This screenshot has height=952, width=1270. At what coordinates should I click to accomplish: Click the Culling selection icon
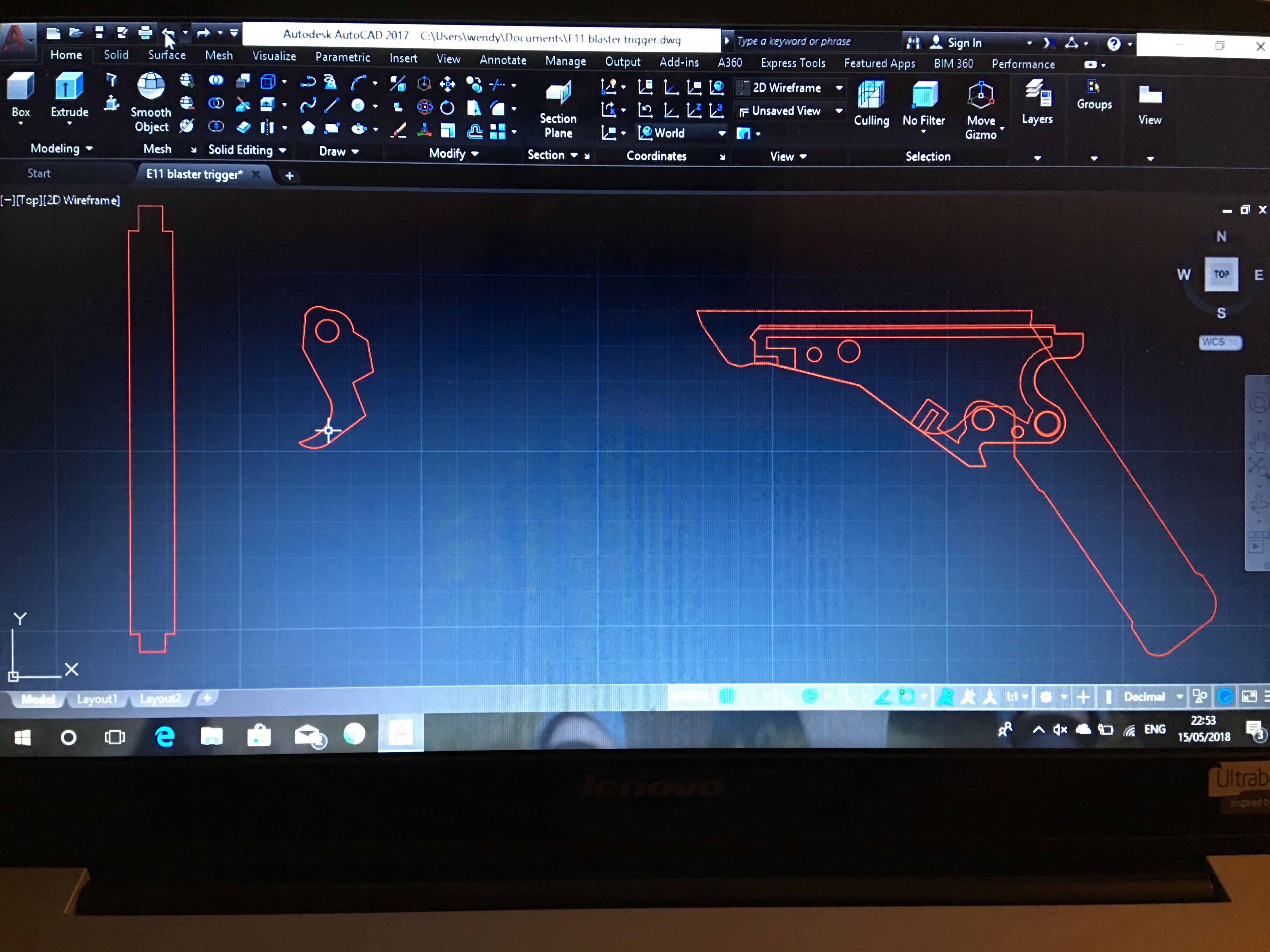(871, 103)
